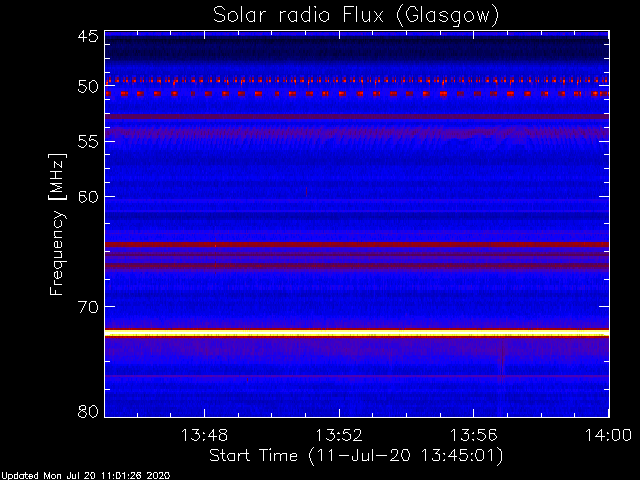Click the bright yellow emission band near 72 MHz
640x480 pixels.
[x=357, y=333]
